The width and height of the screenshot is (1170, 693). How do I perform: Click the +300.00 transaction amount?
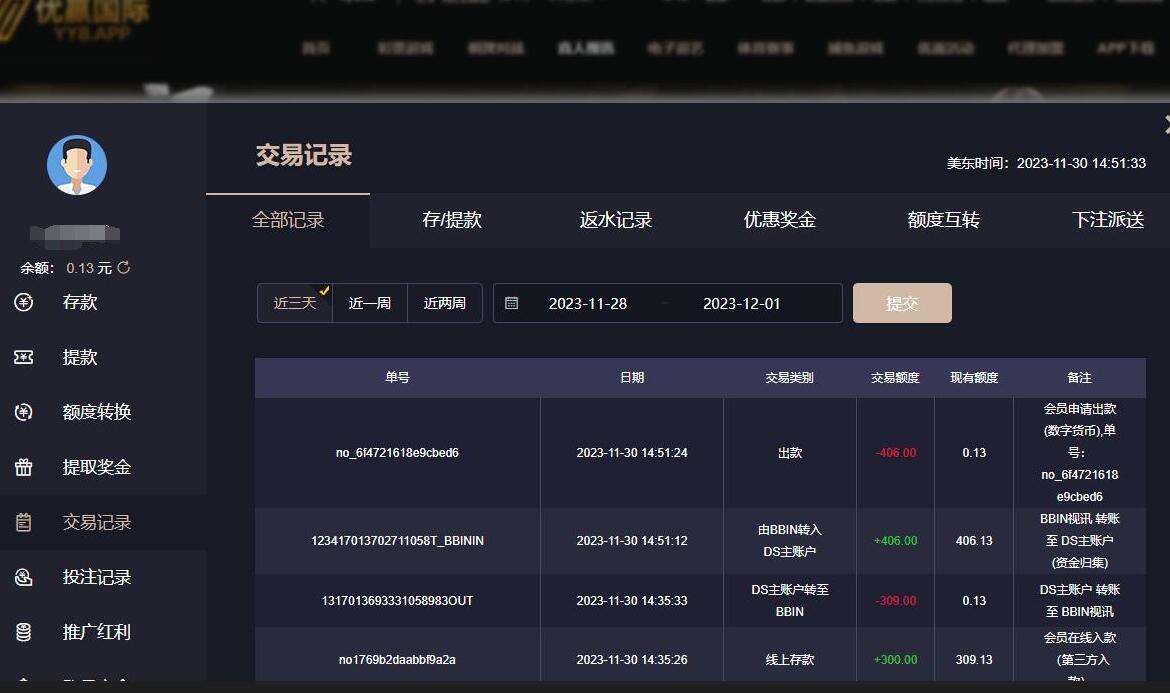click(x=895, y=659)
